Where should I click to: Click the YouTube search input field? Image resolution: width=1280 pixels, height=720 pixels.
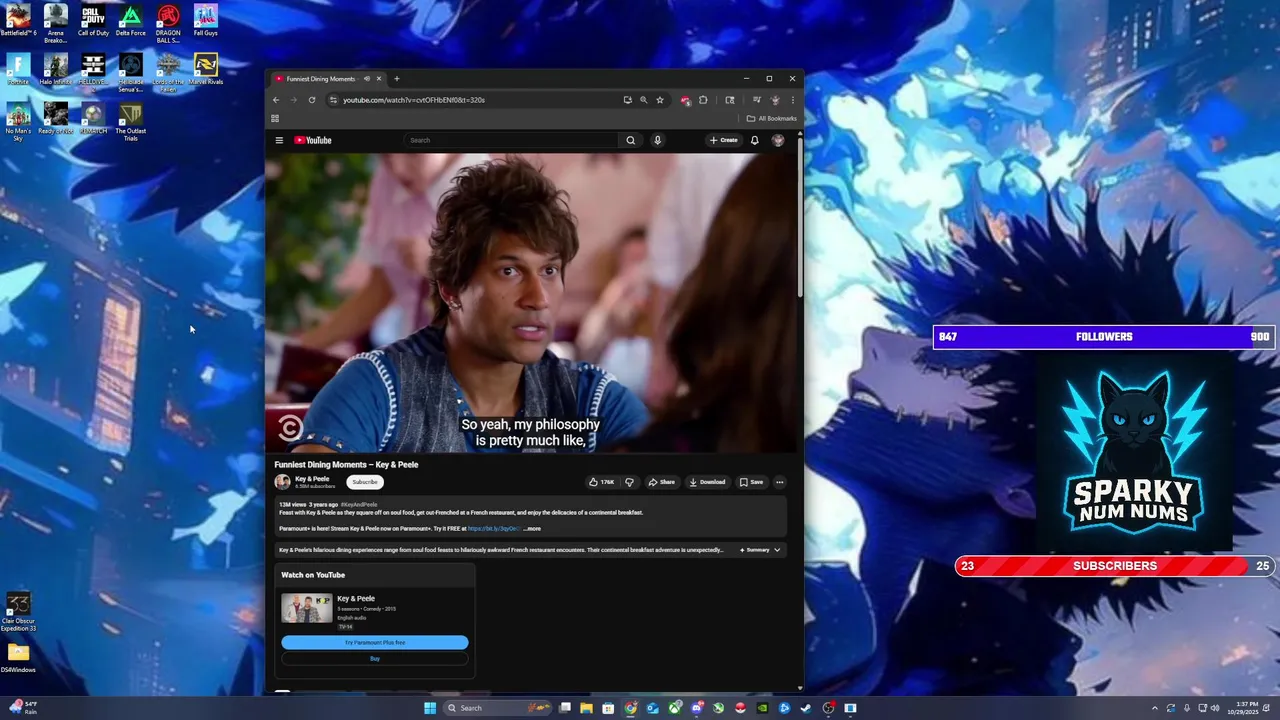coord(512,140)
